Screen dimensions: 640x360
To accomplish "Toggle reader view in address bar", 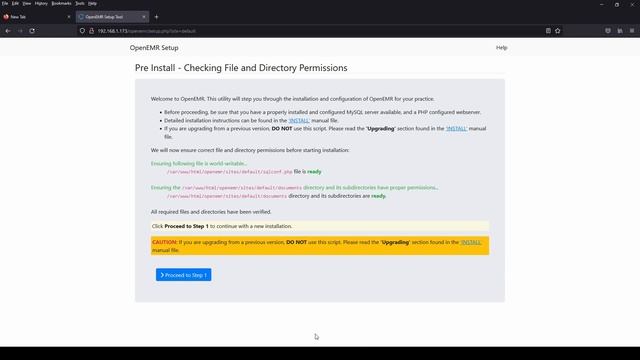I will pyautogui.click(x=548, y=31).
